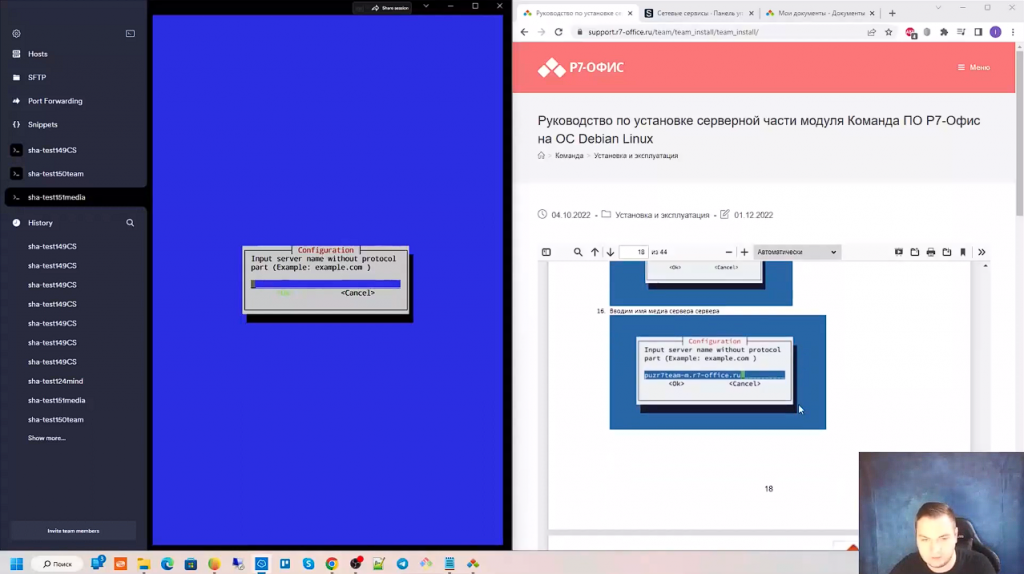Image resolution: width=1024 pixels, height=574 pixels.
Task: Go back in the browser
Action: tap(524, 32)
